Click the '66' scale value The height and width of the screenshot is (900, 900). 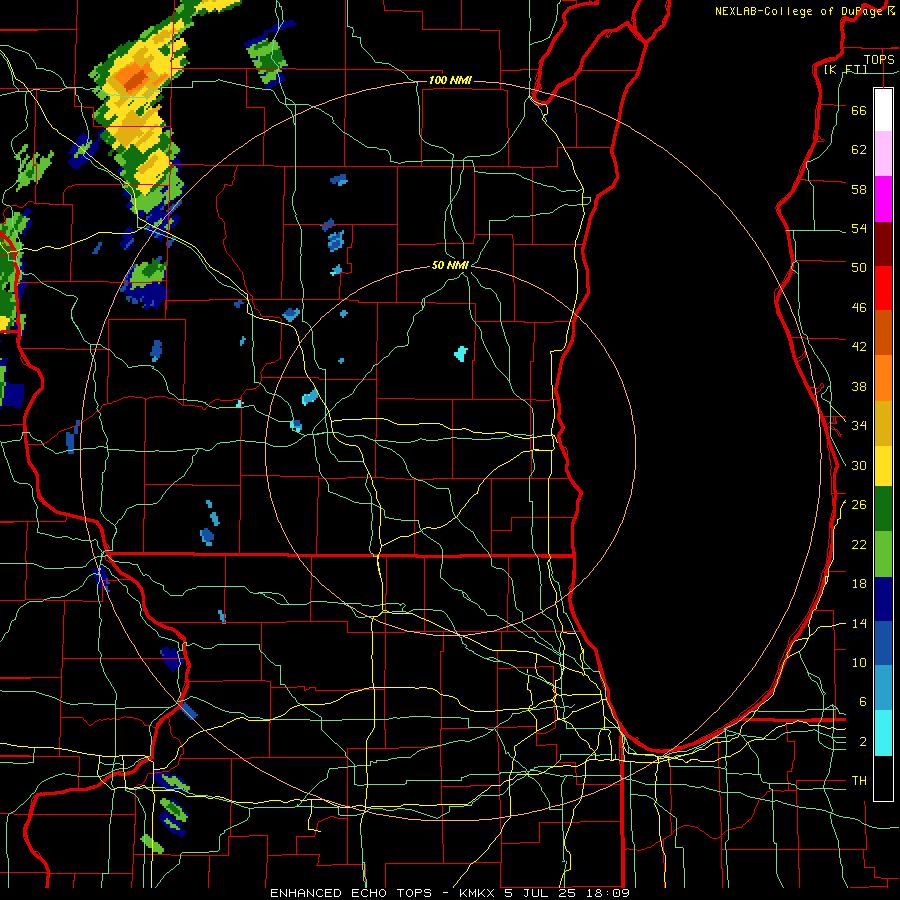pyautogui.click(x=859, y=110)
